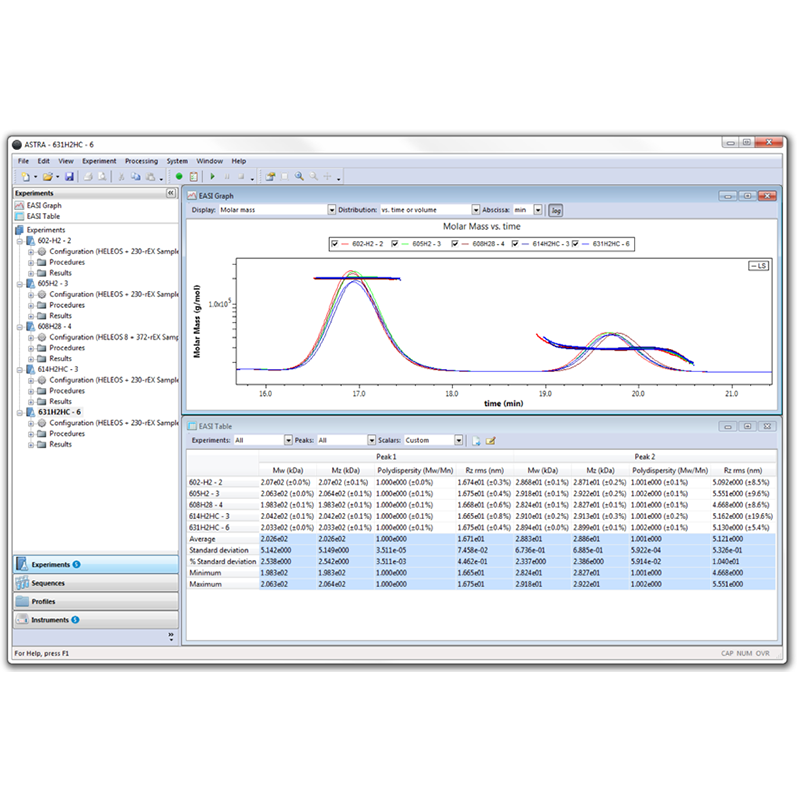Open the Experiment menu
The height and width of the screenshot is (800, 800).
(x=99, y=161)
